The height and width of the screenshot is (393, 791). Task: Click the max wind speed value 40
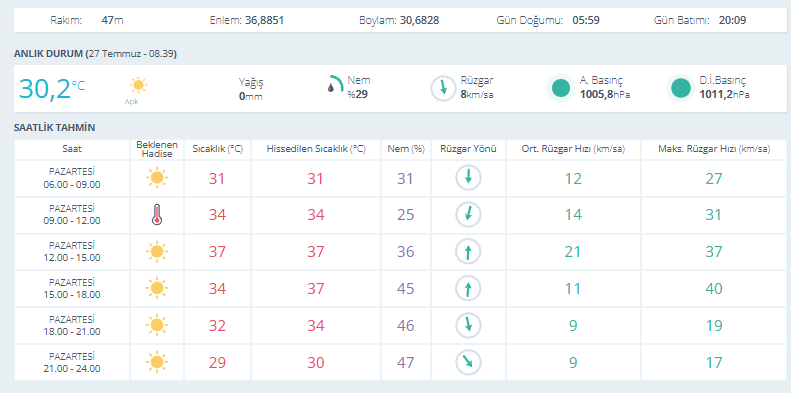[714, 289]
